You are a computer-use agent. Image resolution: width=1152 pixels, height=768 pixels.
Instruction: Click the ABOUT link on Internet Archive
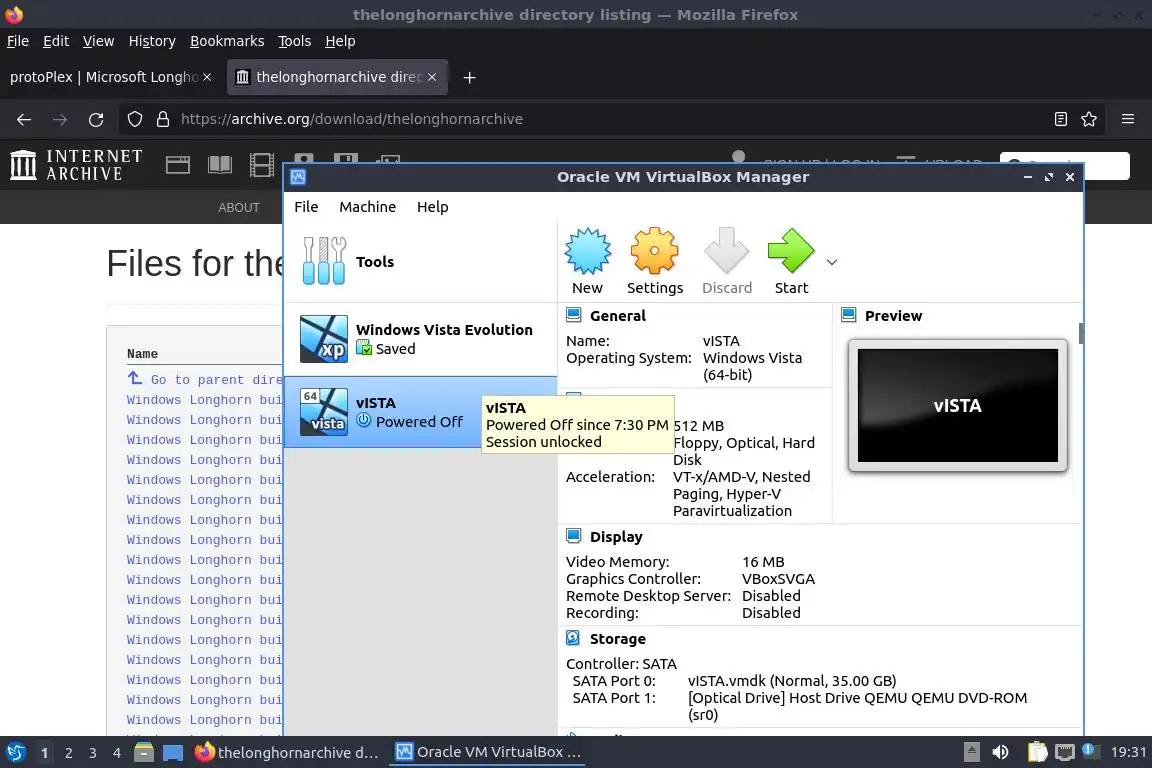pyautogui.click(x=239, y=208)
